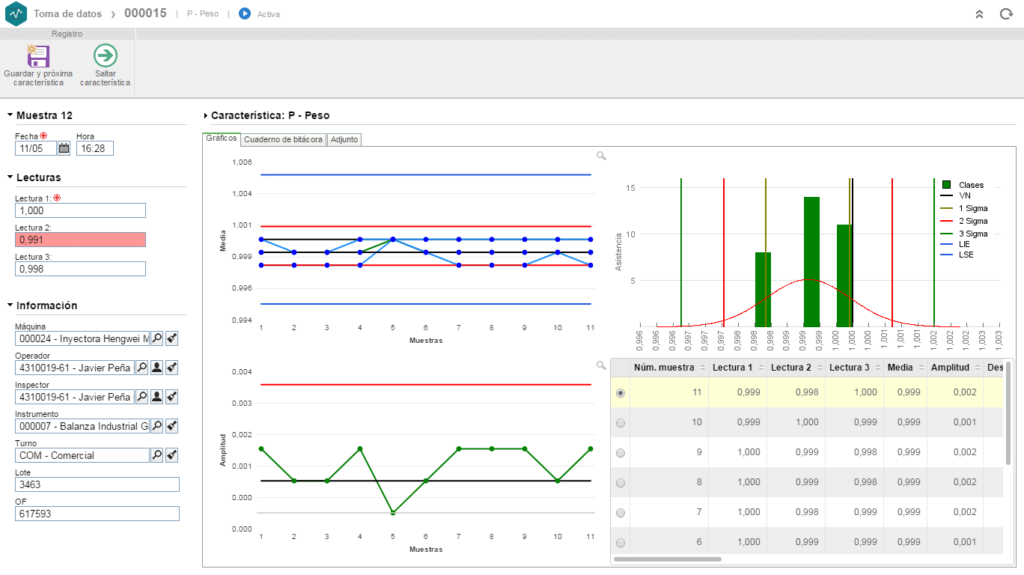This screenshot has height=575, width=1024.
Task: Click the horizontal scrollbar under the samples table
Action: click(x=667, y=559)
